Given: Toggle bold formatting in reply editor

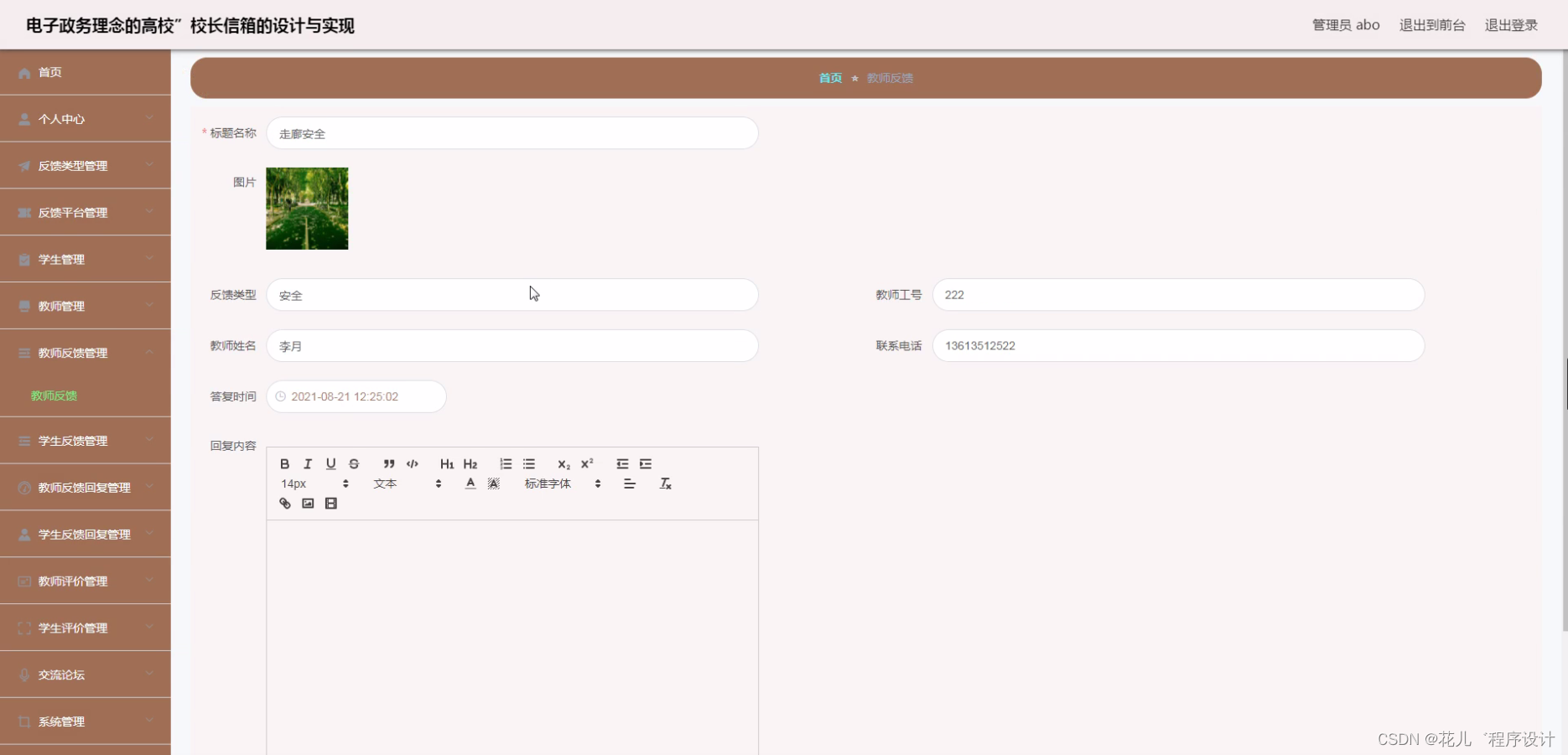Looking at the screenshot, I should tap(284, 463).
